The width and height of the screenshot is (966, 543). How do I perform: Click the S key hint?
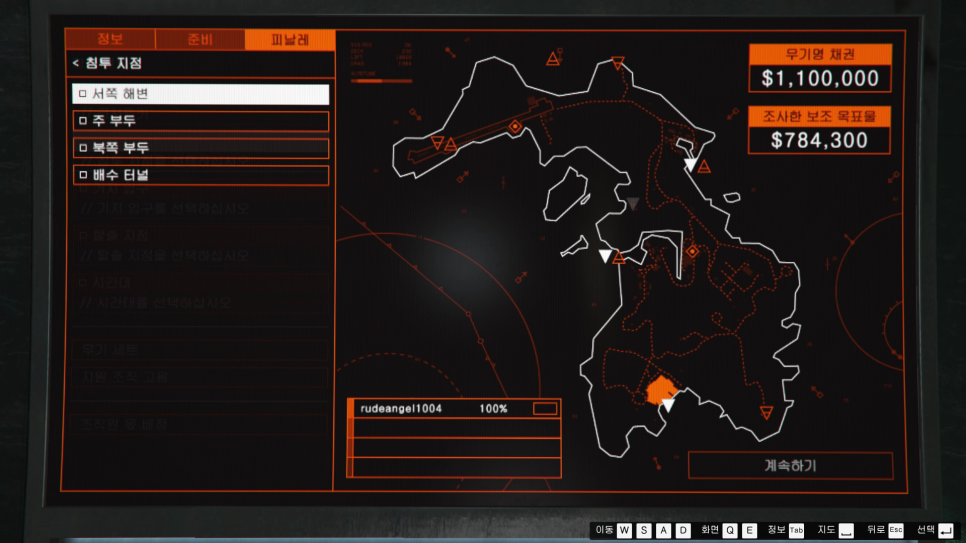coord(644,530)
